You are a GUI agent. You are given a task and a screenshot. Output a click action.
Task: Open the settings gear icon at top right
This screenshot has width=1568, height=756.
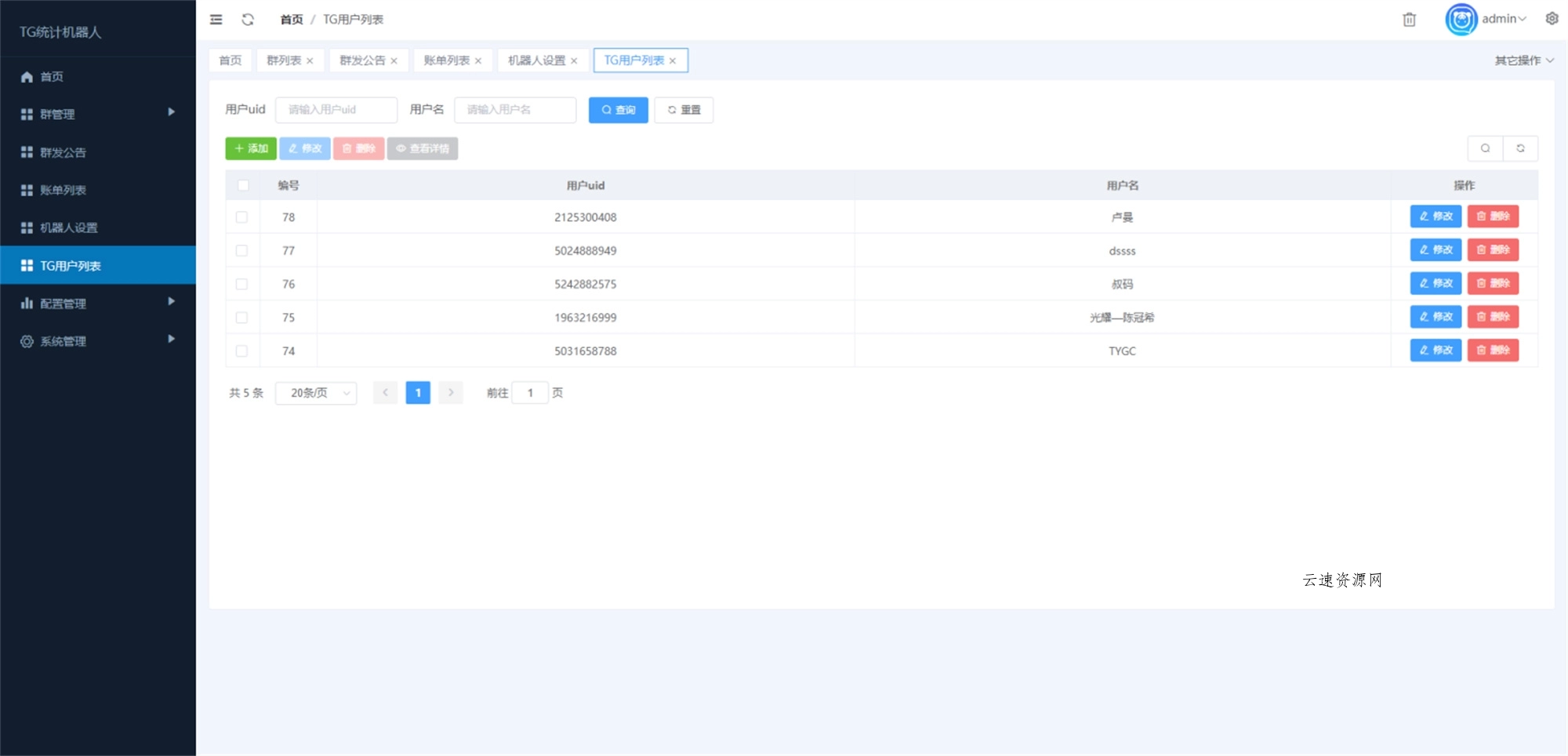click(1551, 18)
